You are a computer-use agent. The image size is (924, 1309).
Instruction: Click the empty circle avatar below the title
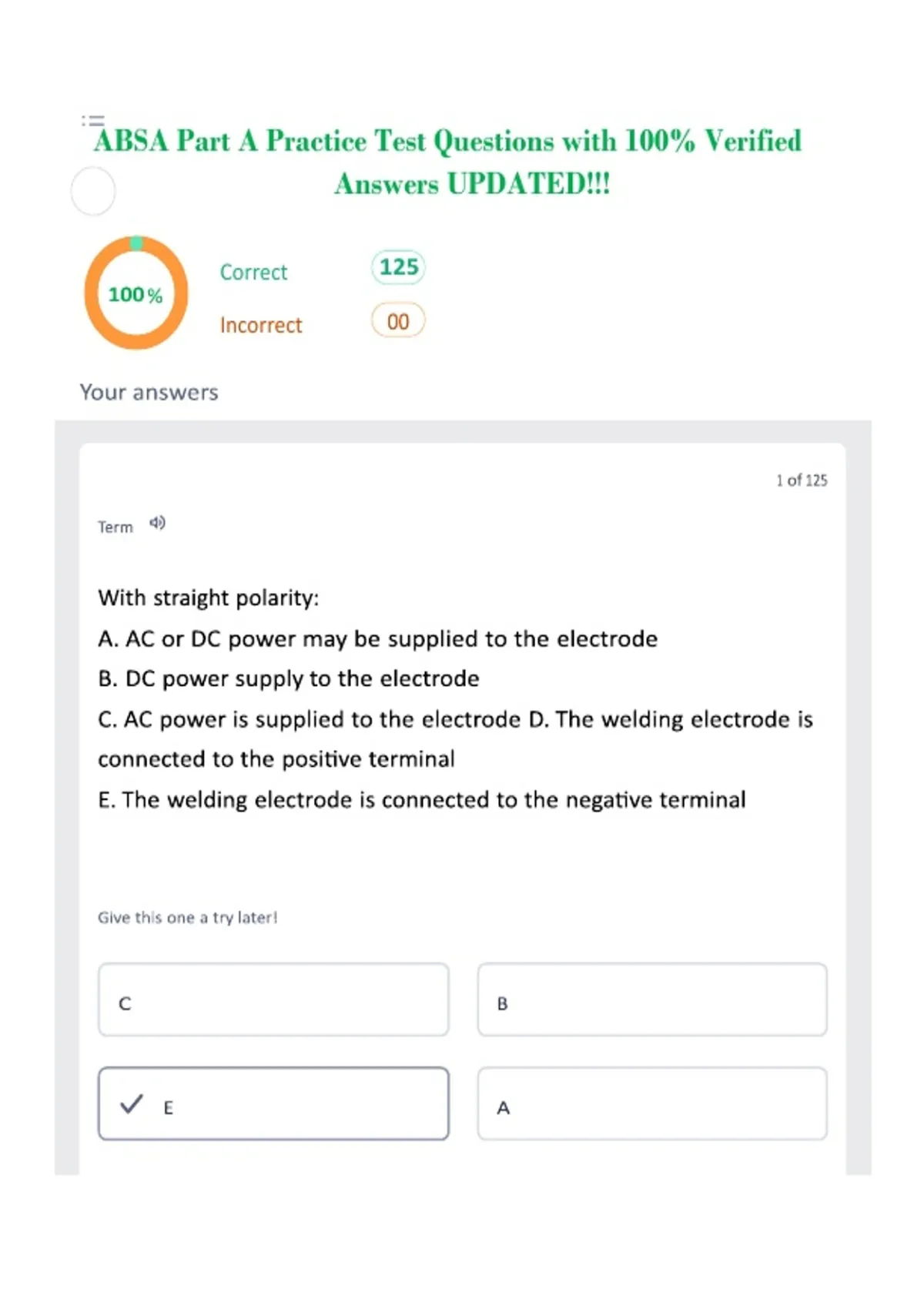click(93, 191)
